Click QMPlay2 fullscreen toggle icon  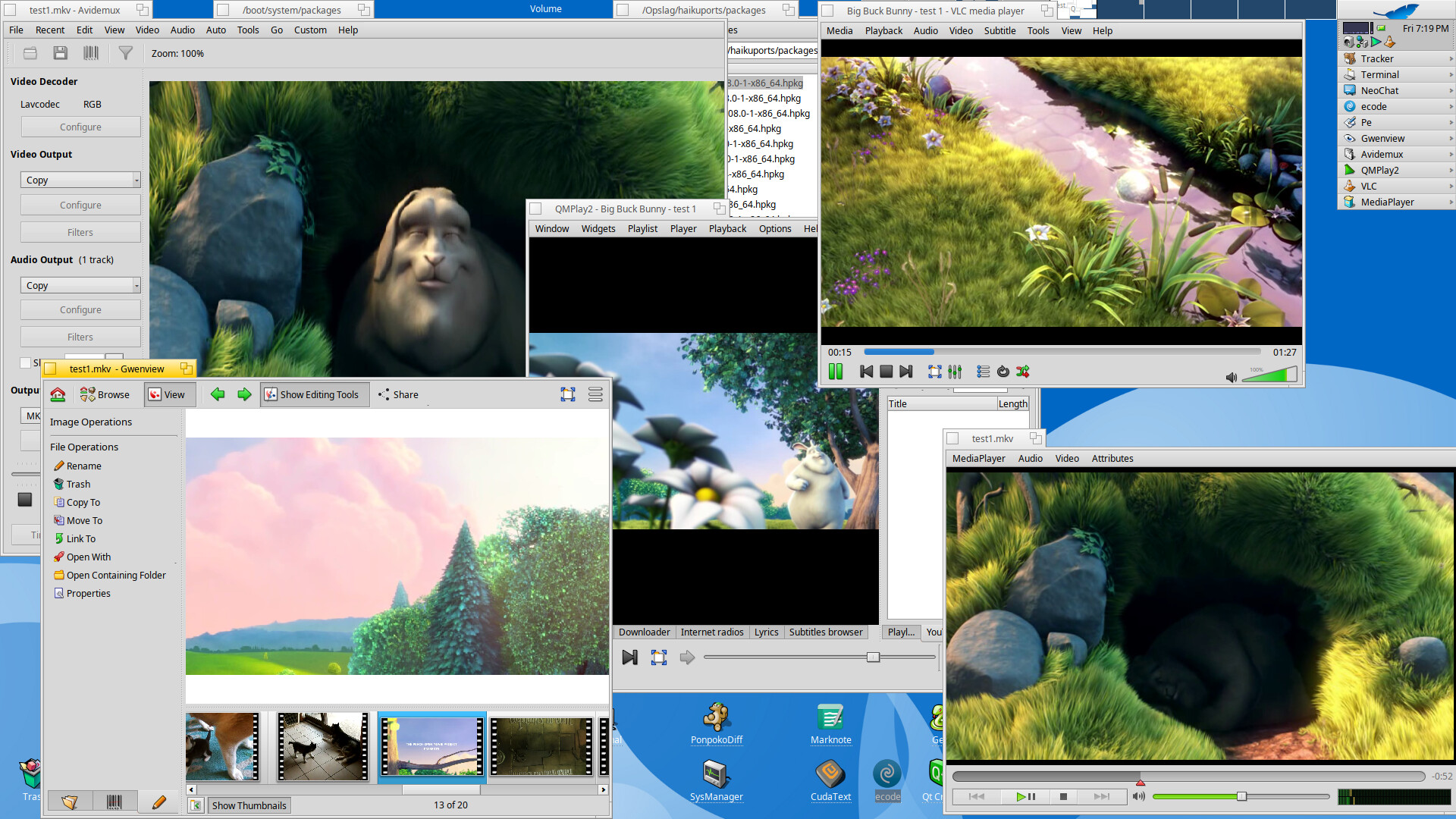point(659,657)
